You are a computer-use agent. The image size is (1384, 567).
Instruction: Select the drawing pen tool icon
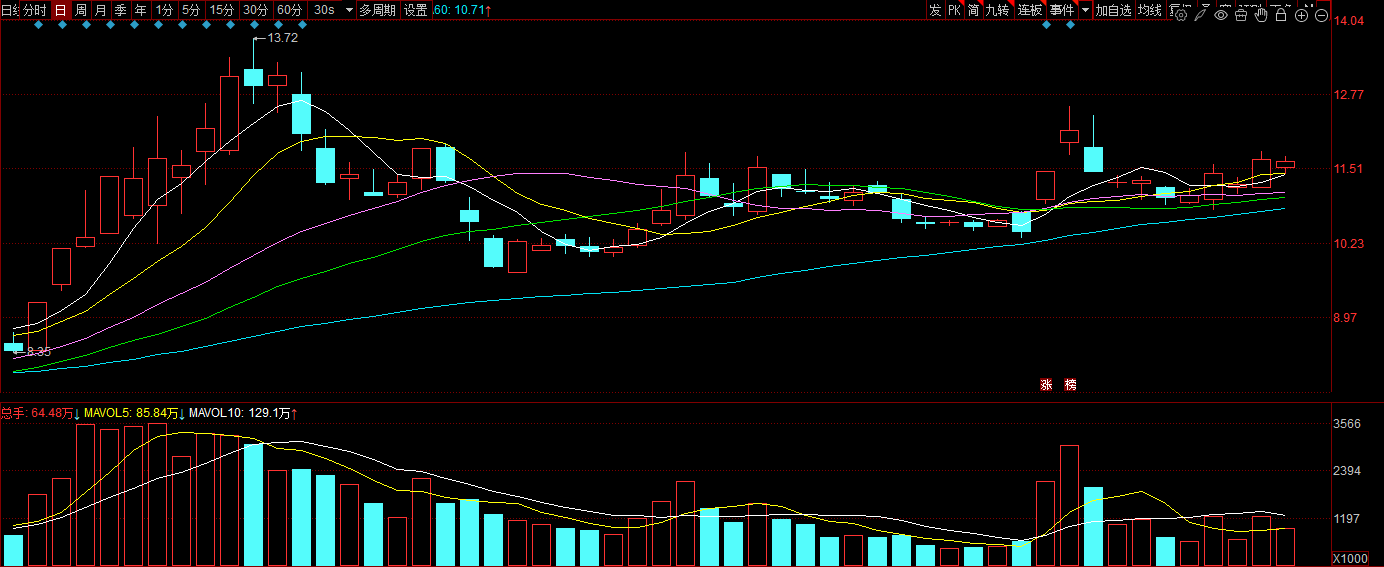pos(1201,15)
